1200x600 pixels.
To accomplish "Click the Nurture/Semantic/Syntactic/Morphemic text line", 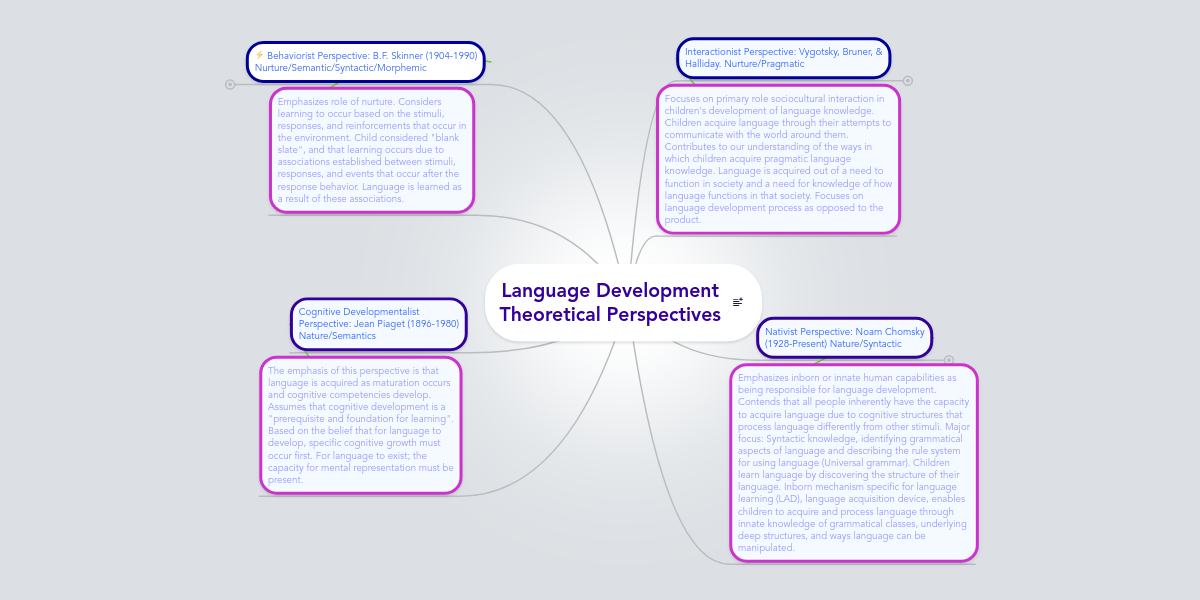I will (344, 68).
